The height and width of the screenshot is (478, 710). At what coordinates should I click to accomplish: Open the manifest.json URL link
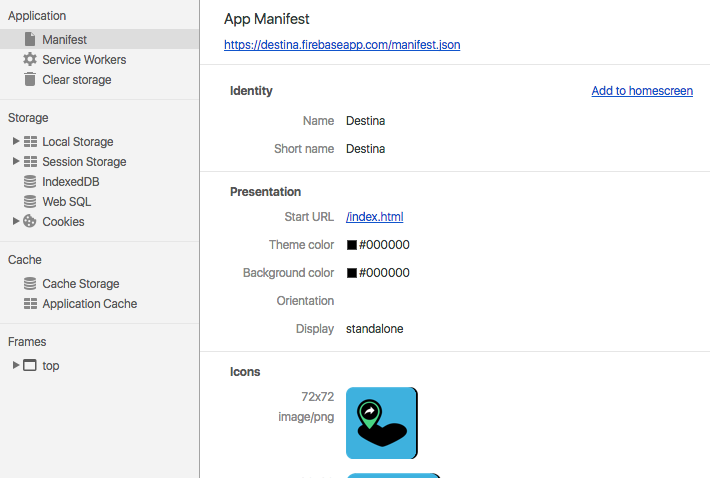point(342,45)
